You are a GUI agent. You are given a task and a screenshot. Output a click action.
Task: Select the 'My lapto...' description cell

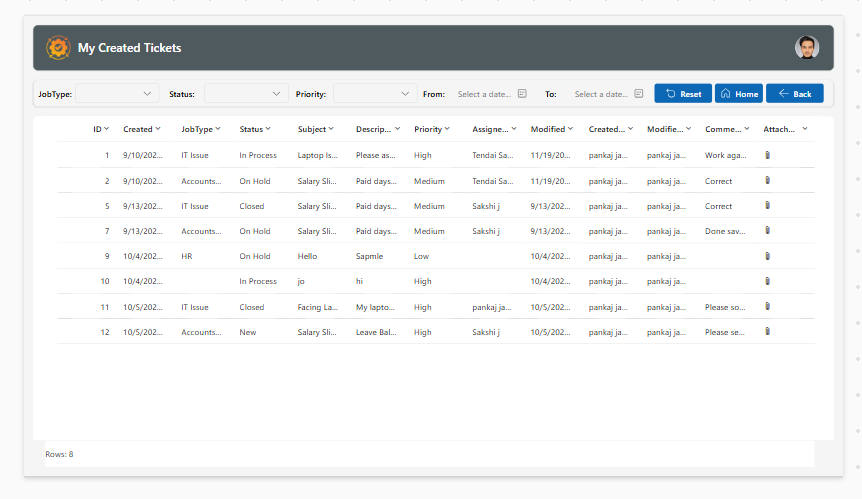[x=375, y=307]
